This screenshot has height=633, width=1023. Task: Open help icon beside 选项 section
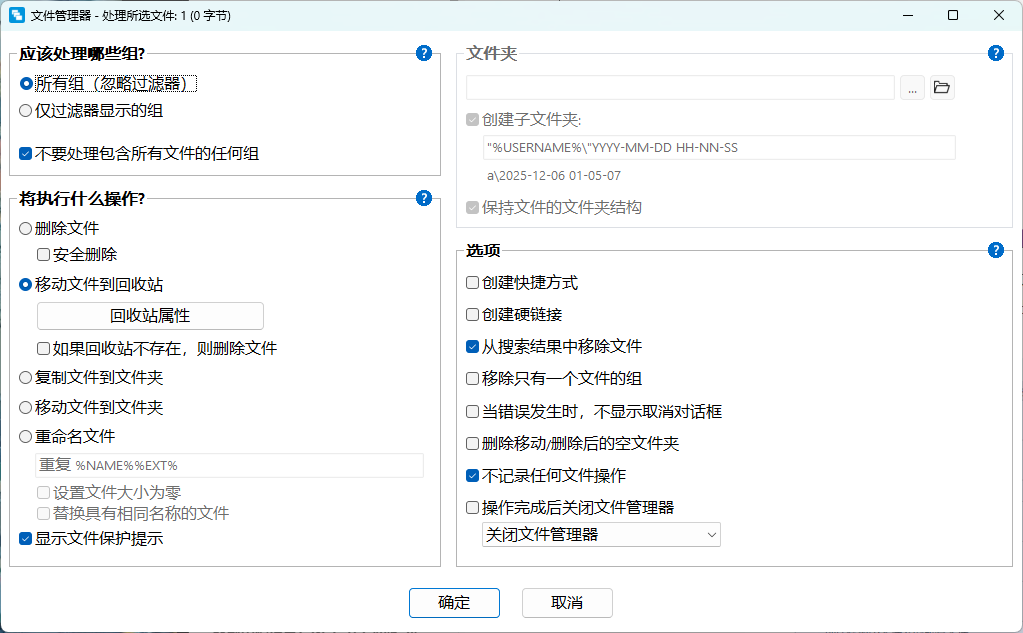point(995,250)
